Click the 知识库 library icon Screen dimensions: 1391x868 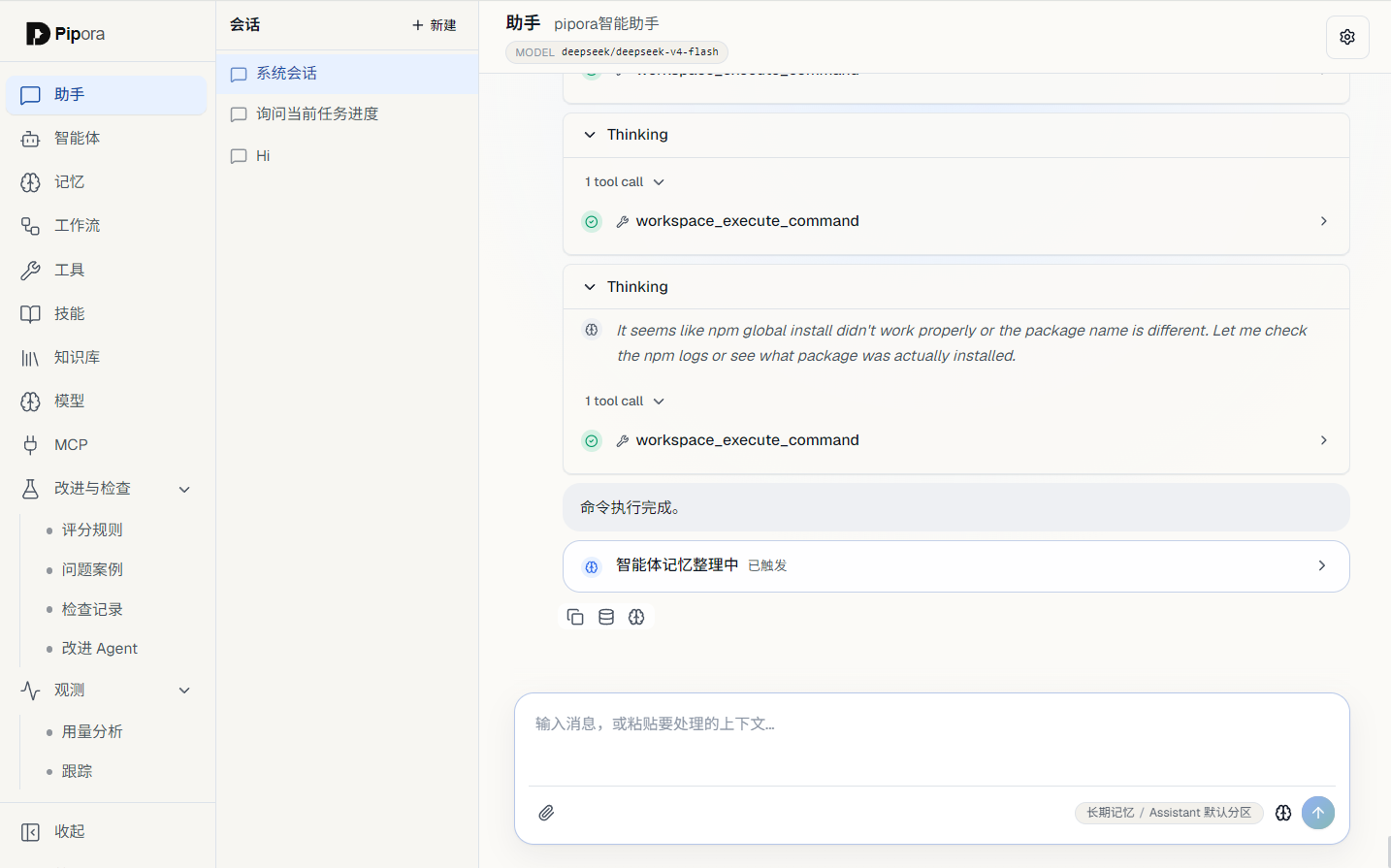pyautogui.click(x=30, y=358)
